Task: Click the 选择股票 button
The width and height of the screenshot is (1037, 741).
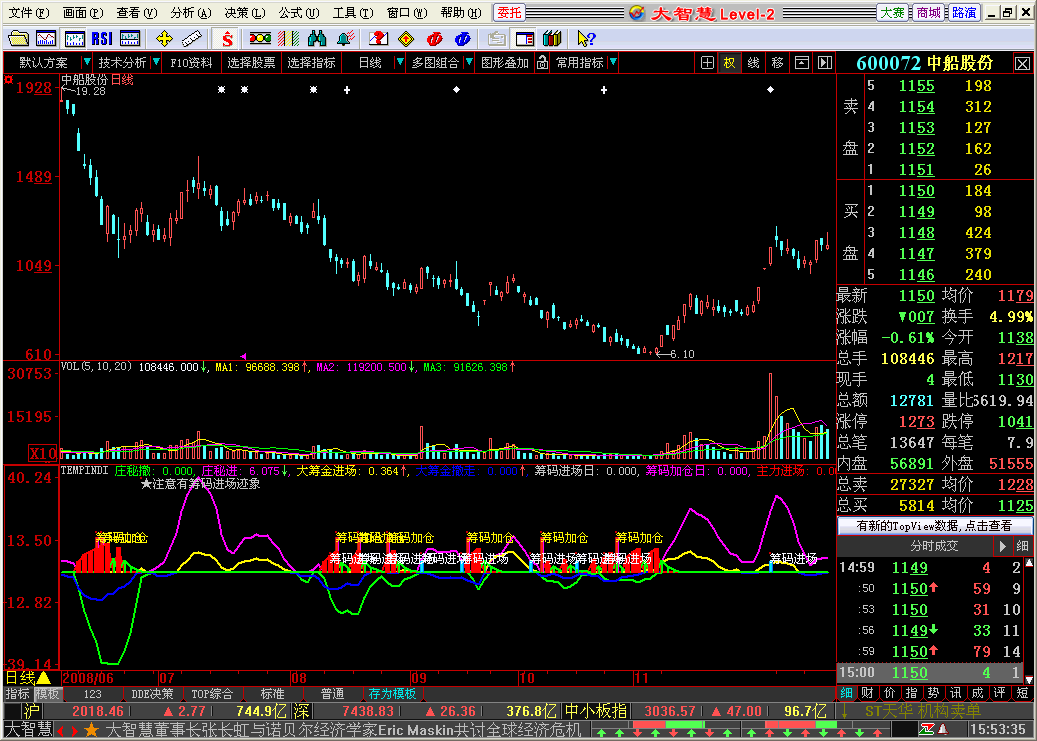Action: click(x=251, y=62)
